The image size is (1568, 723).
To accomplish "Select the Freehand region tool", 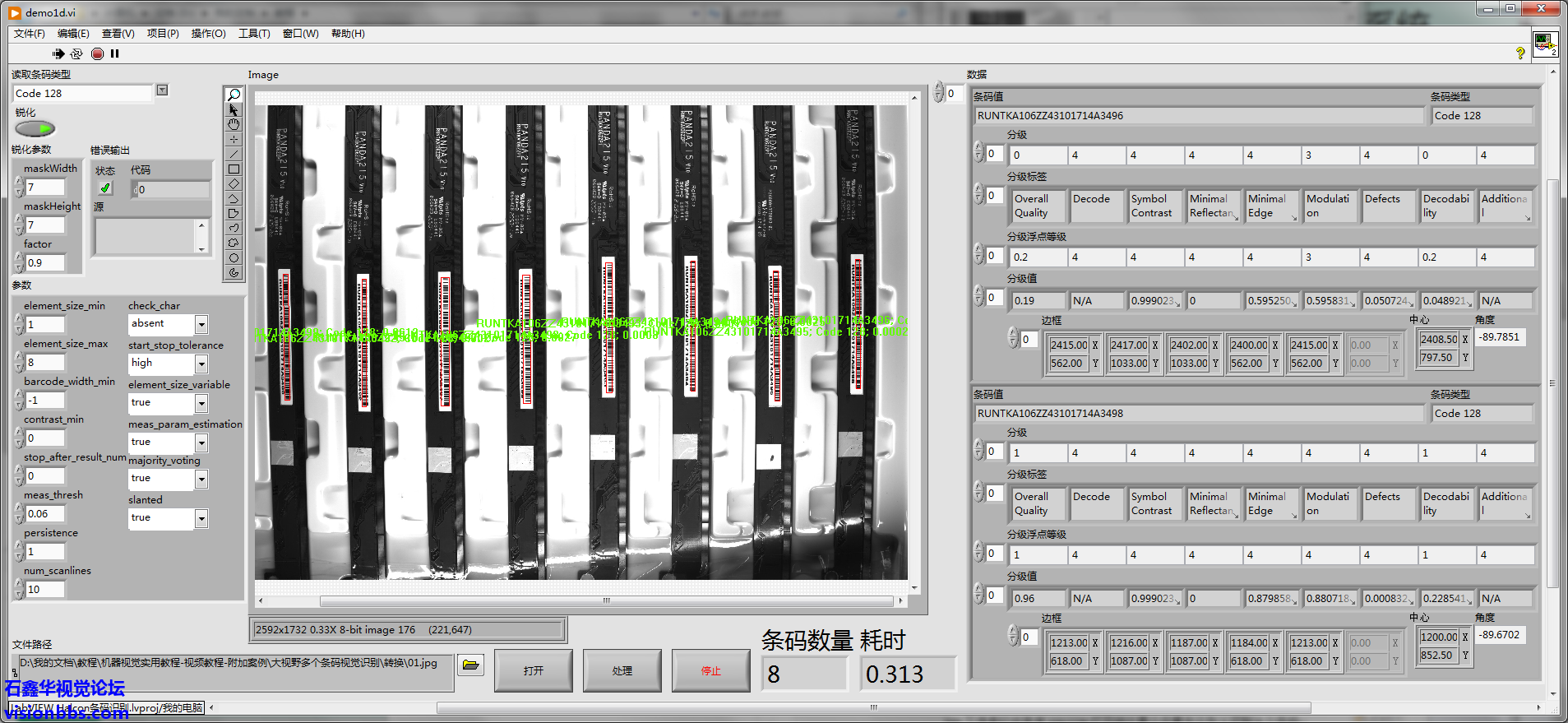I will click(x=234, y=243).
